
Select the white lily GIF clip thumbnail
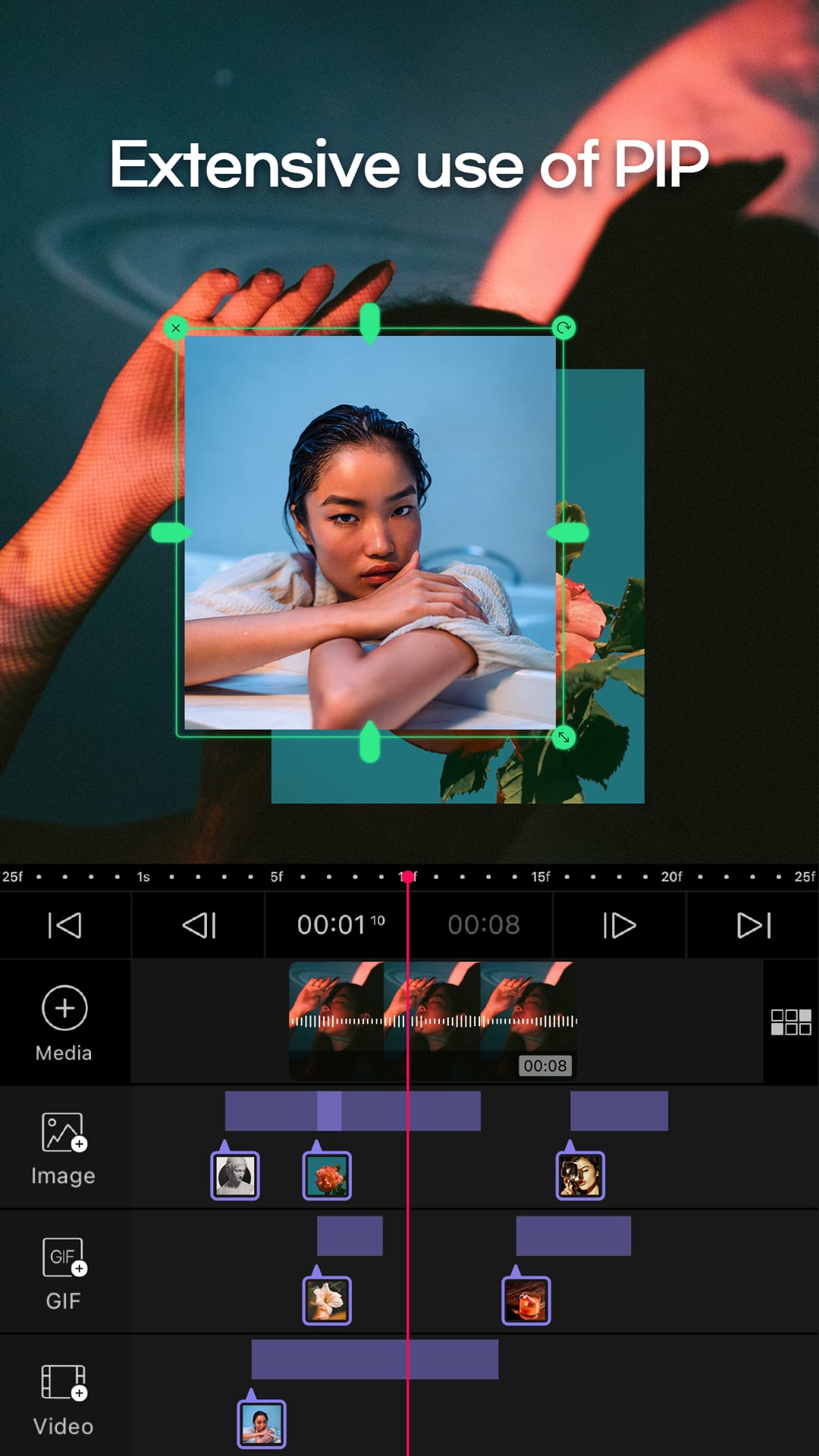(327, 1301)
